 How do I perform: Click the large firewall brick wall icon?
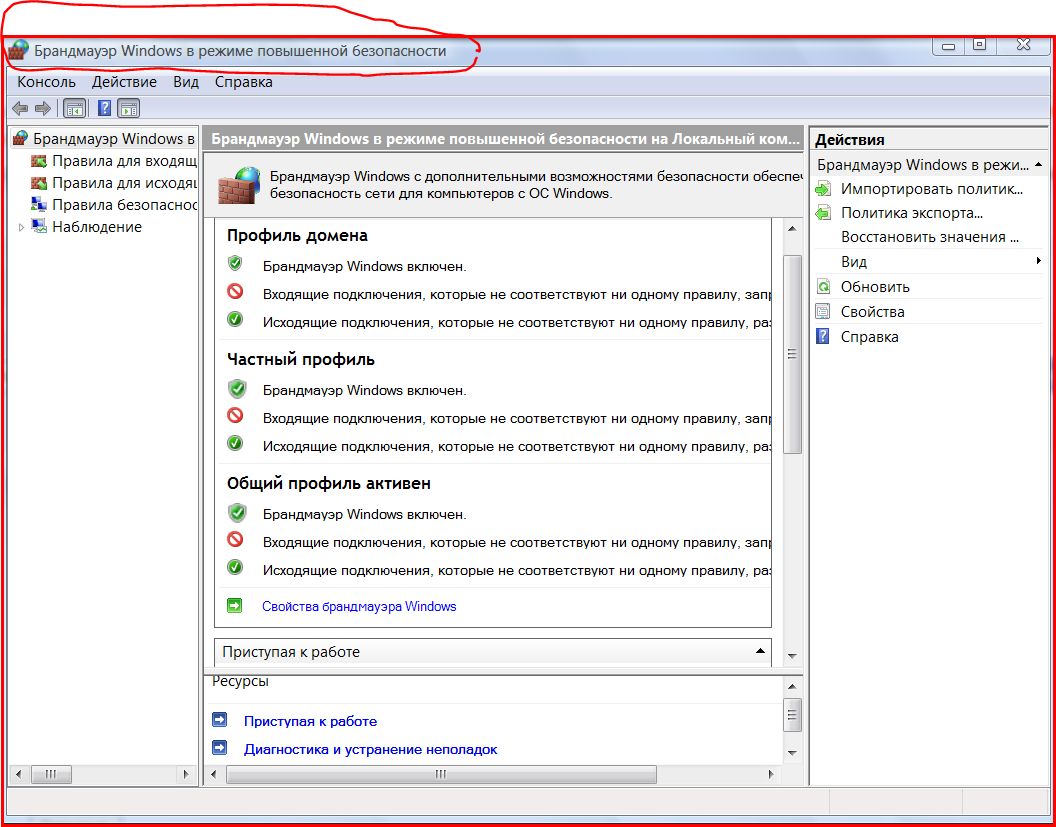(238, 184)
